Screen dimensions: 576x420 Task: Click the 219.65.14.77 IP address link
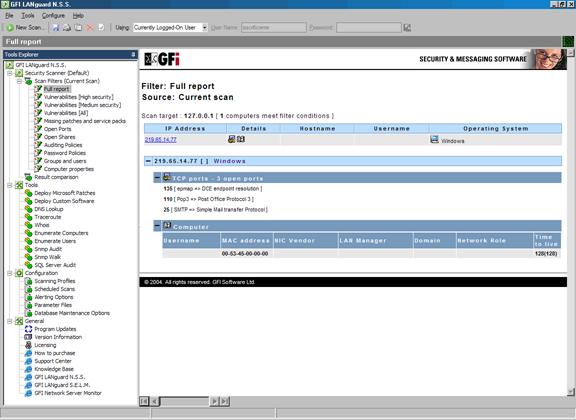pos(161,140)
